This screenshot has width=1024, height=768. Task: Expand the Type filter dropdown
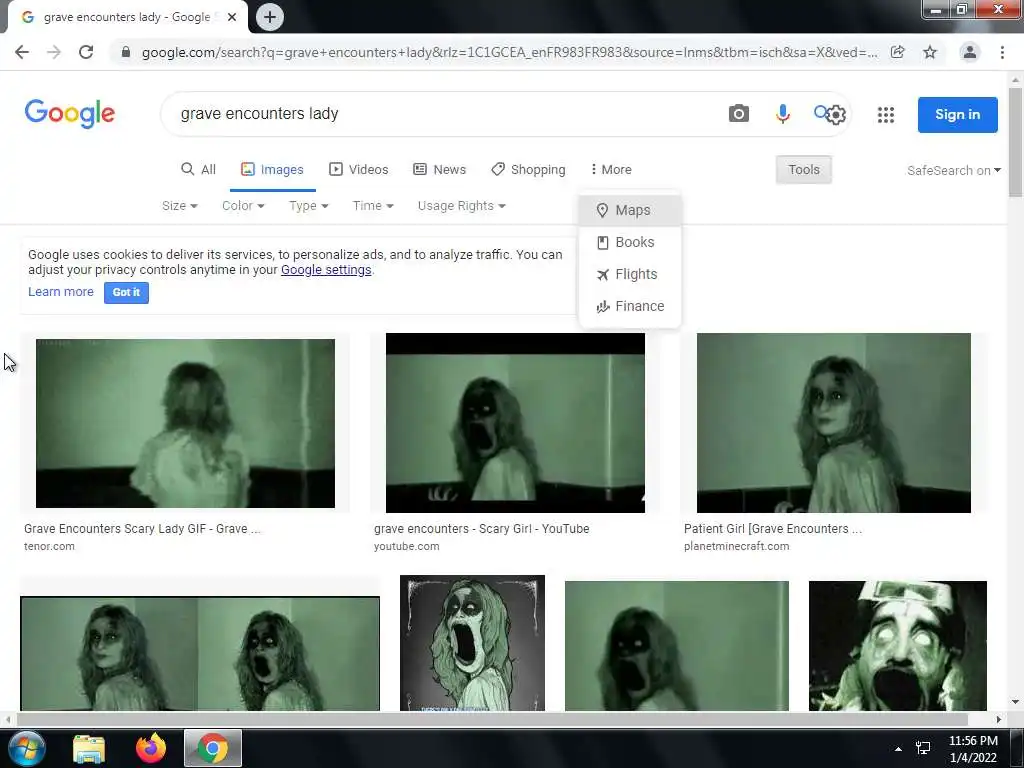point(308,206)
